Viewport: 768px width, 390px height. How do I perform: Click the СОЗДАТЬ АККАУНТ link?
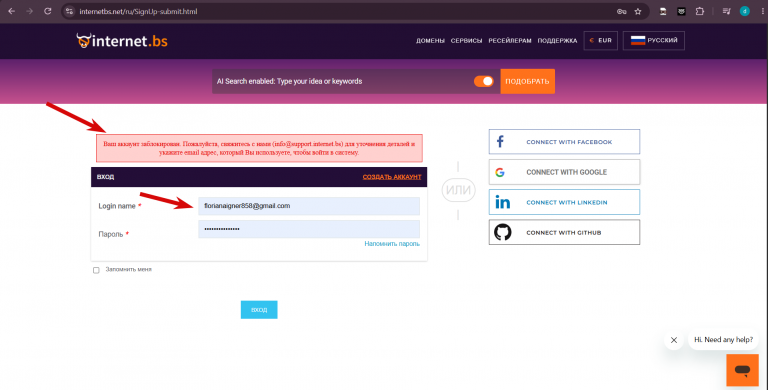tap(392, 177)
